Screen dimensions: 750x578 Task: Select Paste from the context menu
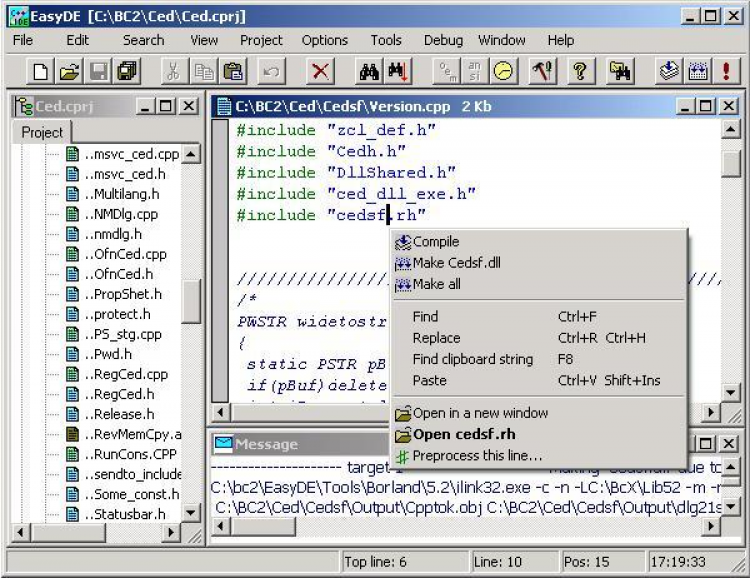coord(540,381)
